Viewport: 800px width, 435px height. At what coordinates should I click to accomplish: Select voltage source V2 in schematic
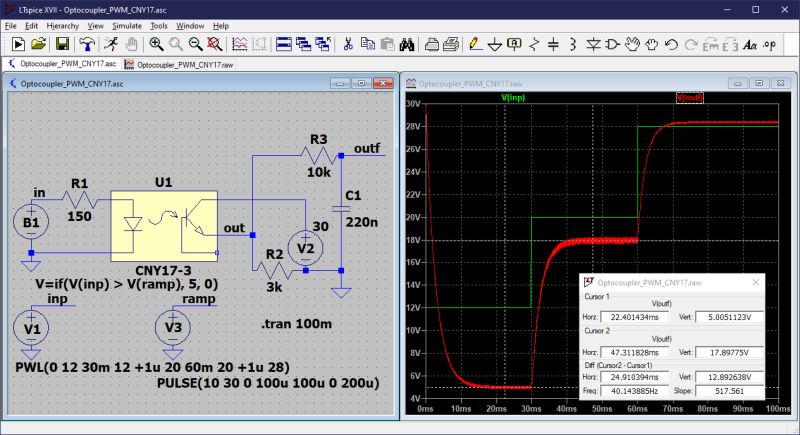[x=305, y=248]
